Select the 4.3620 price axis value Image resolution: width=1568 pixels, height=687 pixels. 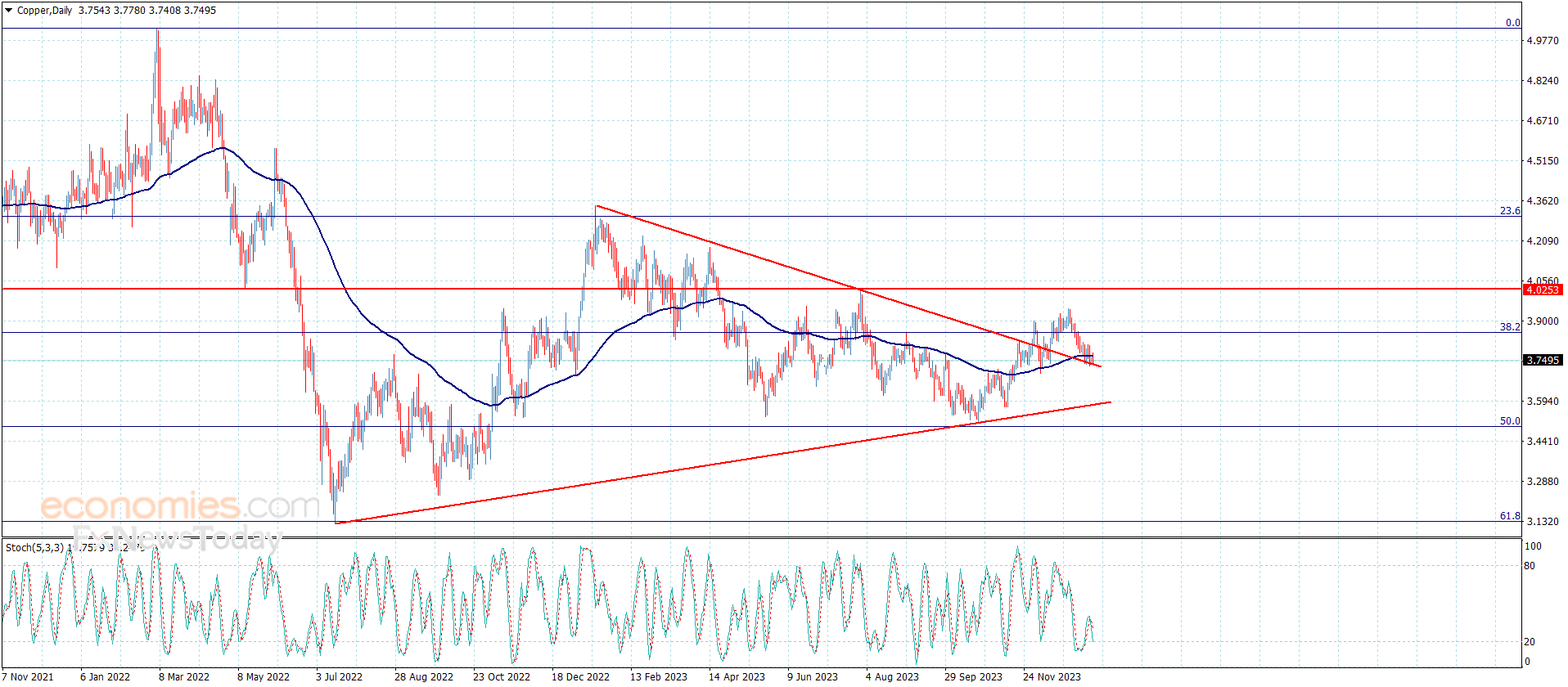point(1543,201)
